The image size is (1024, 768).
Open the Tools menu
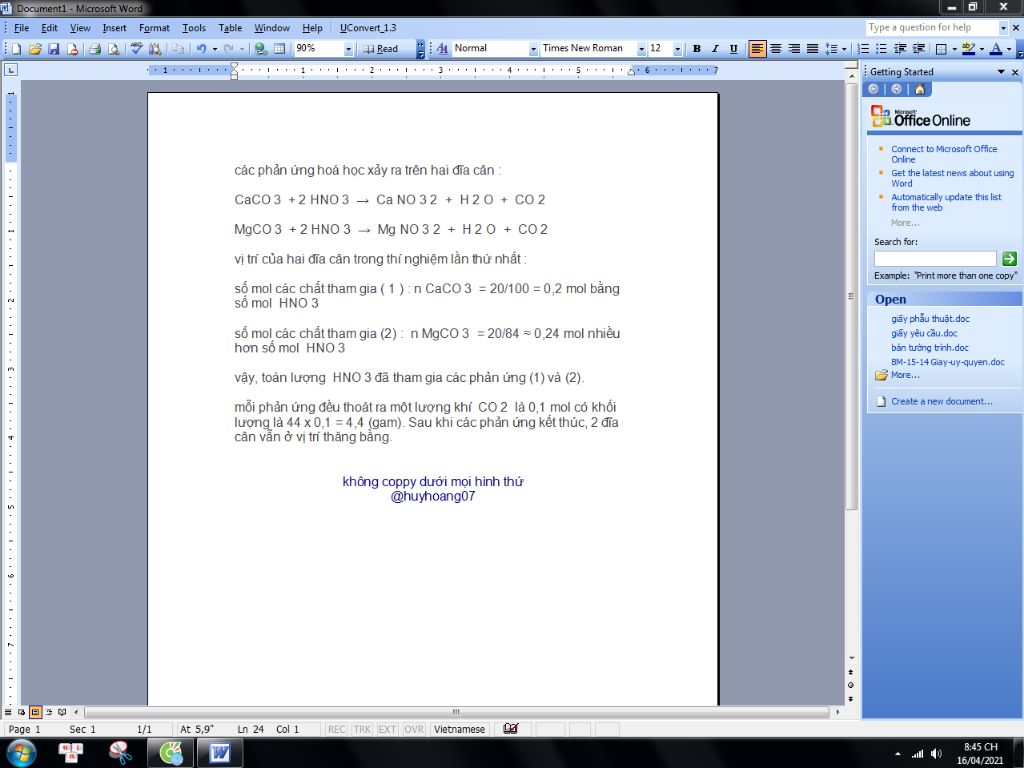click(x=194, y=28)
